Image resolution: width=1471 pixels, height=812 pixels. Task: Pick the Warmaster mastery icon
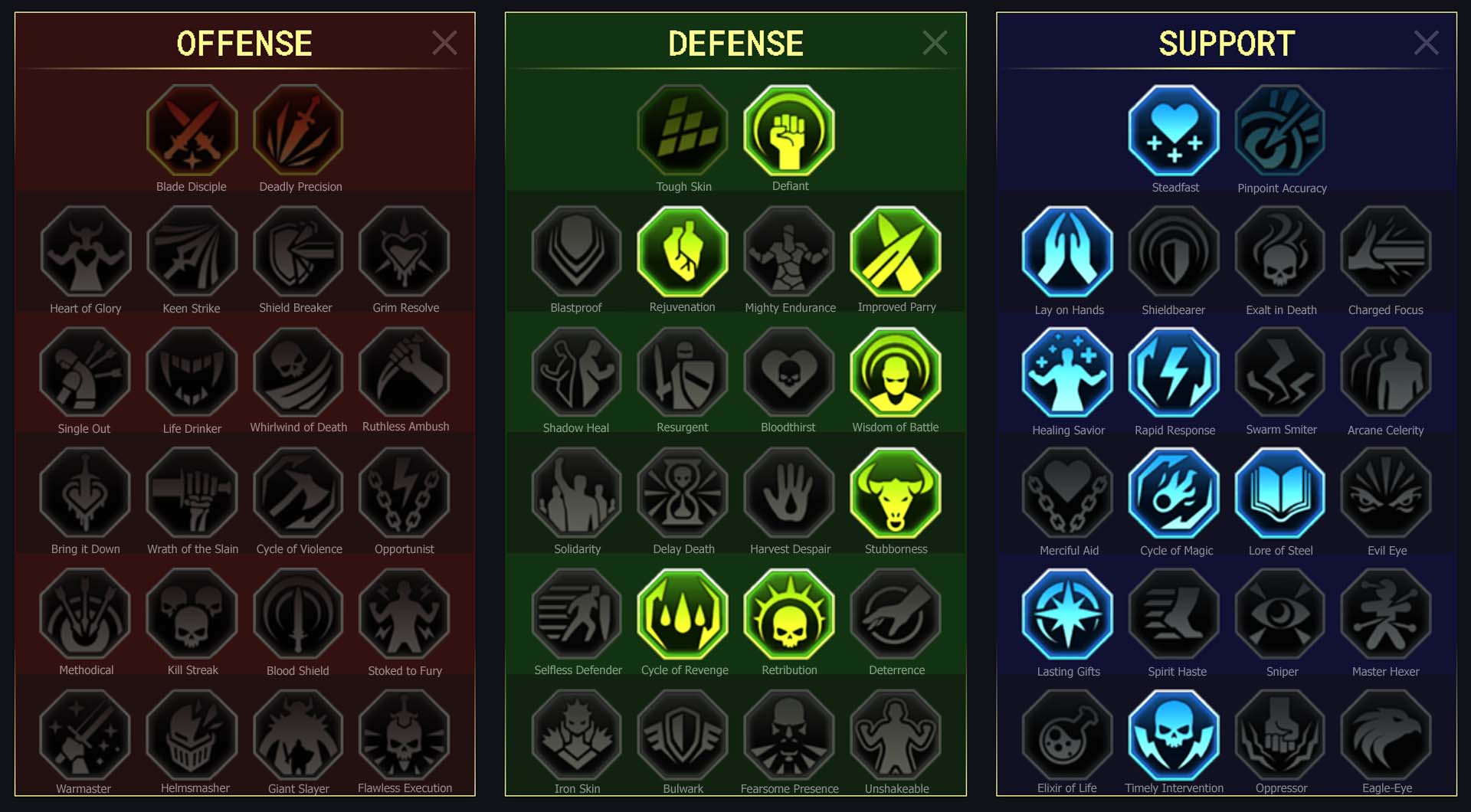(x=85, y=735)
